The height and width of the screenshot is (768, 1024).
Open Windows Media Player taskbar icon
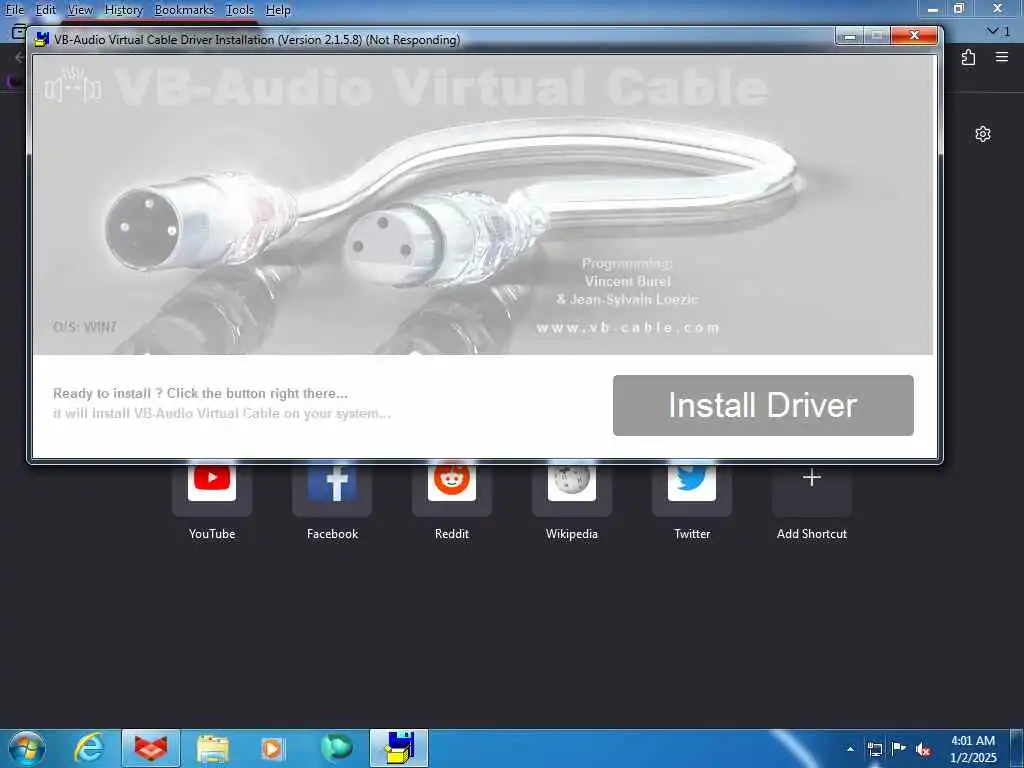tap(273, 748)
